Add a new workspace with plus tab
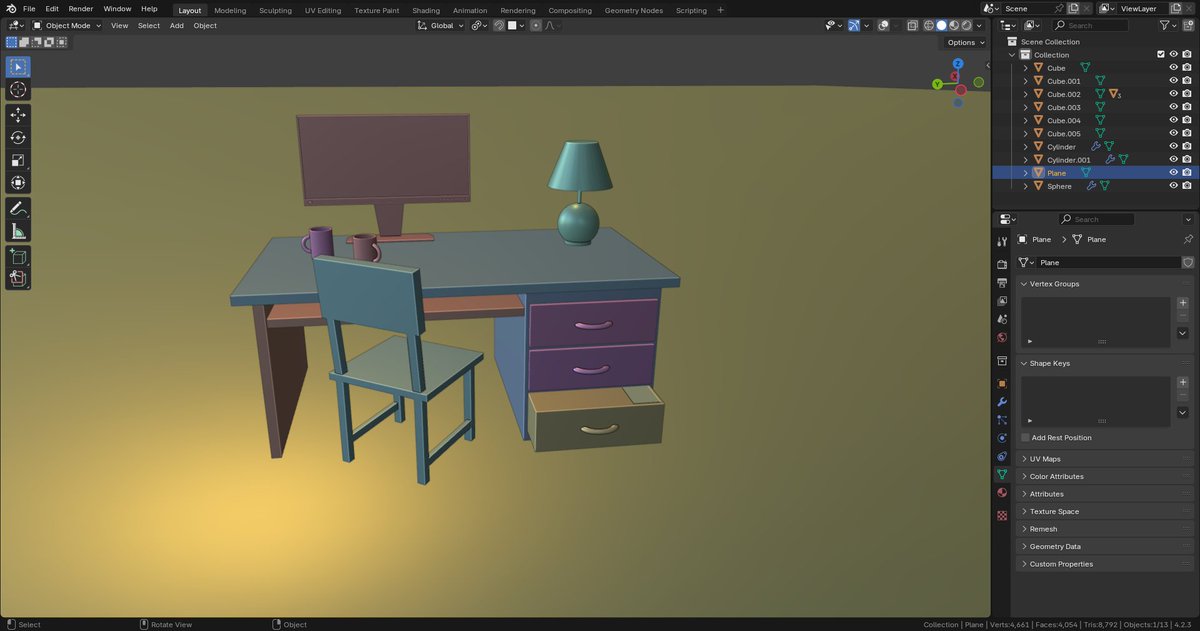Image resolution: width=1200 pixels, height=631 pixels. click(x=720, y=10)
